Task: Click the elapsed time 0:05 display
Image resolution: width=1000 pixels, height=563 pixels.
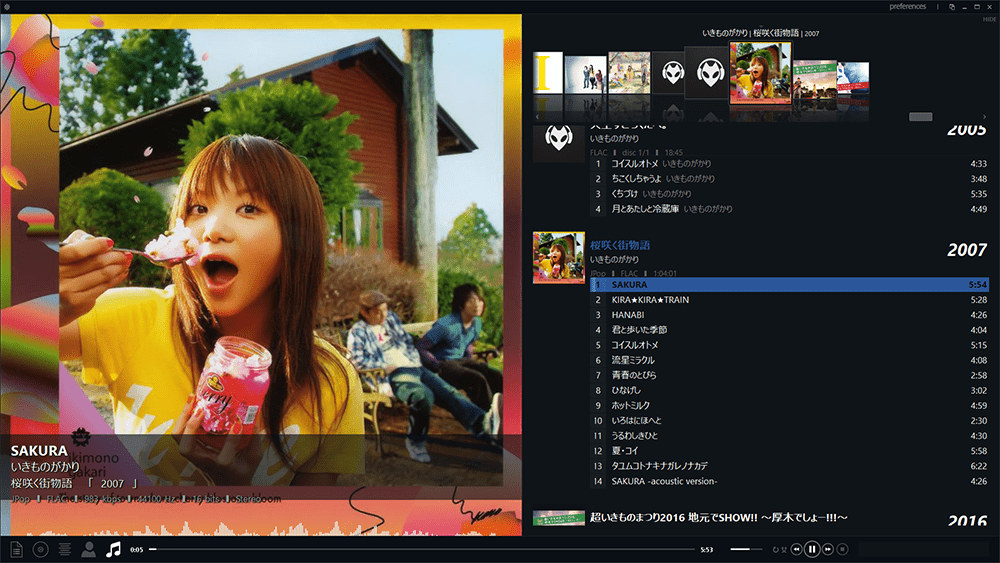Action: pyautogui.click(x=136, y=550)
